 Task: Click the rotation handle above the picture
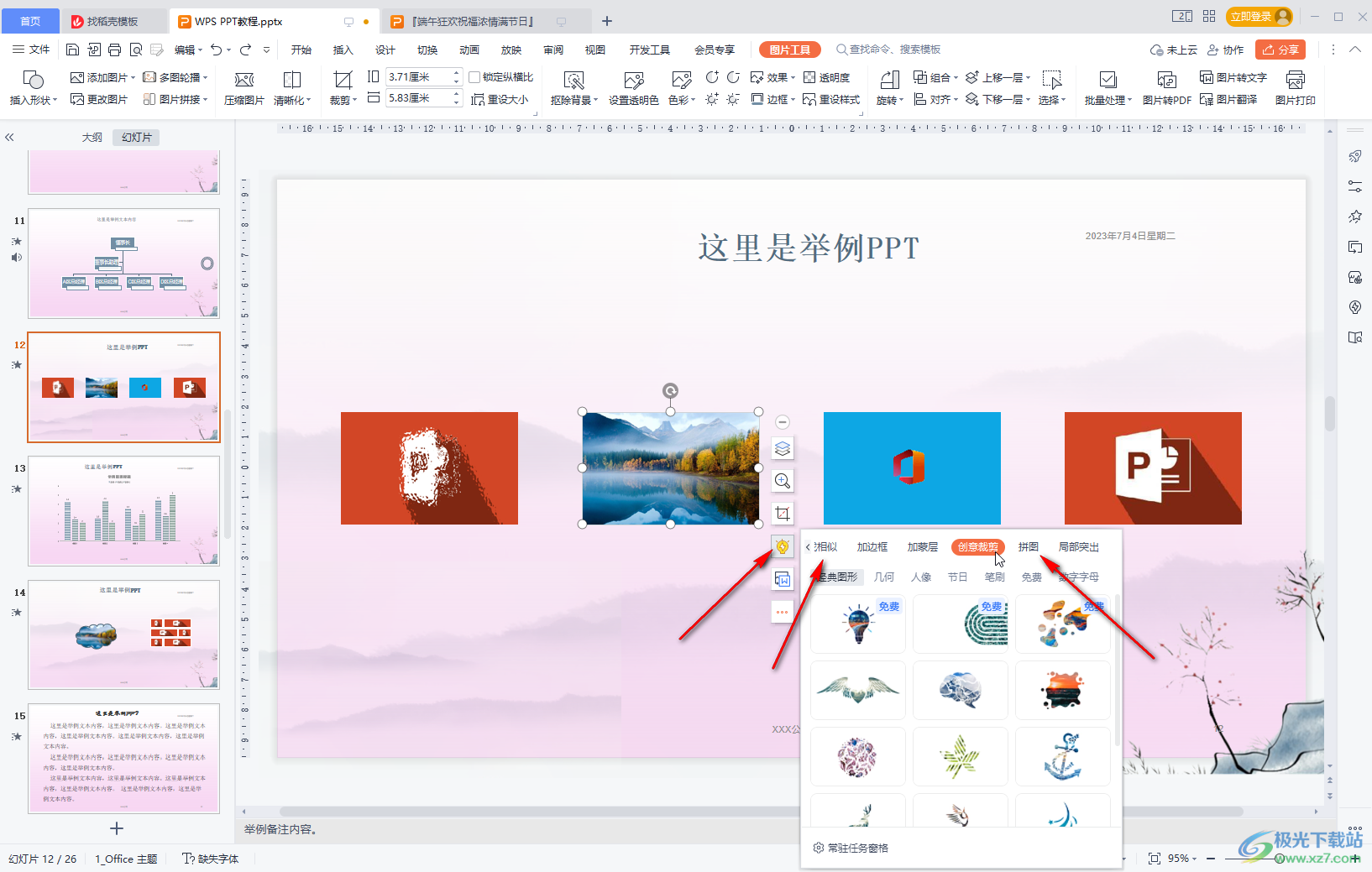(670, 390)
